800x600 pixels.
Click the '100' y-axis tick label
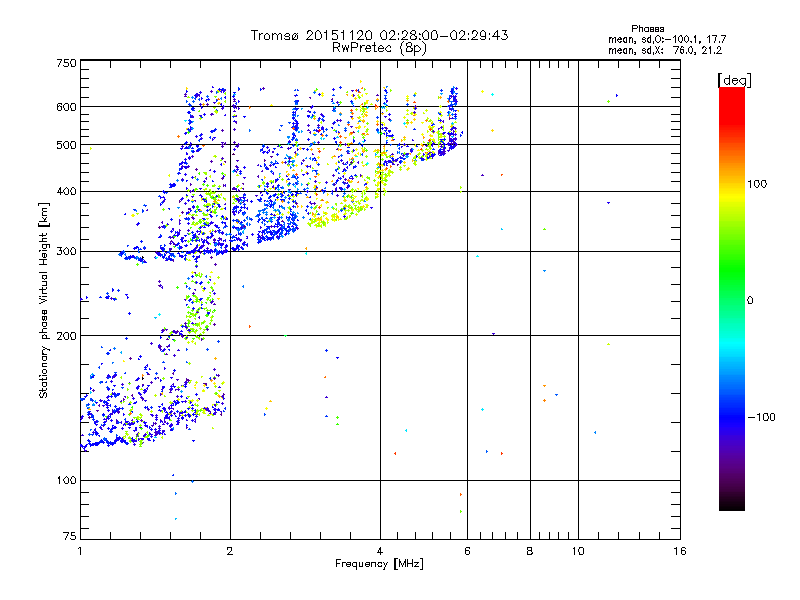[66, 481]
